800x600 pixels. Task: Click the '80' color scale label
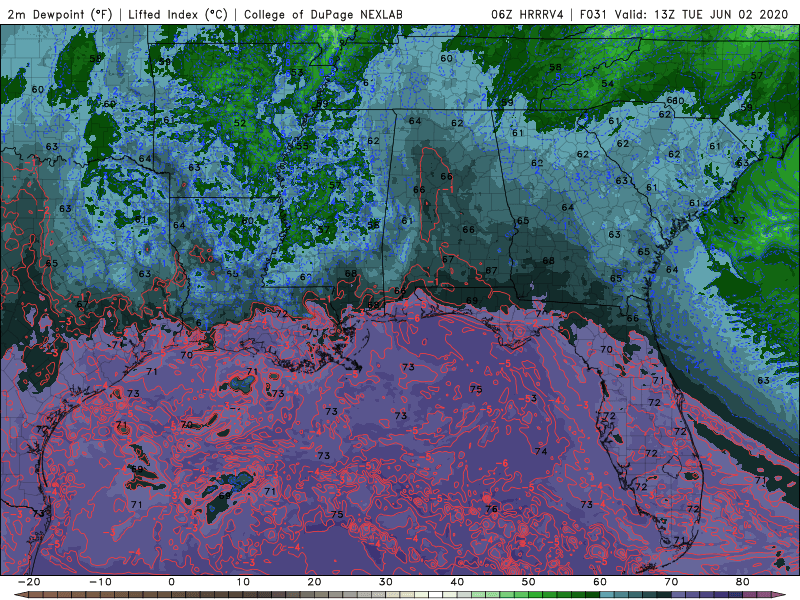(743, 582)
